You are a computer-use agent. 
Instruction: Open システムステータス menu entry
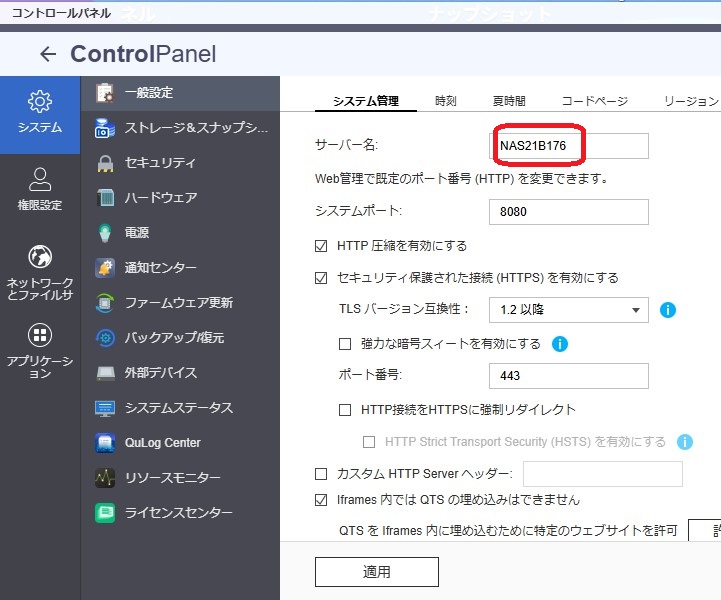click(x=180, y=408)
